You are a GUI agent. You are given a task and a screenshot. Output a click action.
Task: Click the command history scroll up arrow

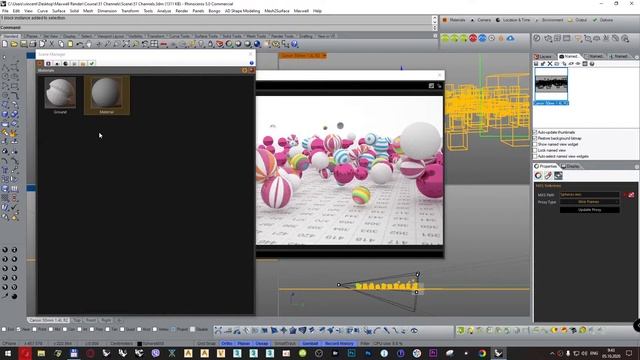pos(434,19)
